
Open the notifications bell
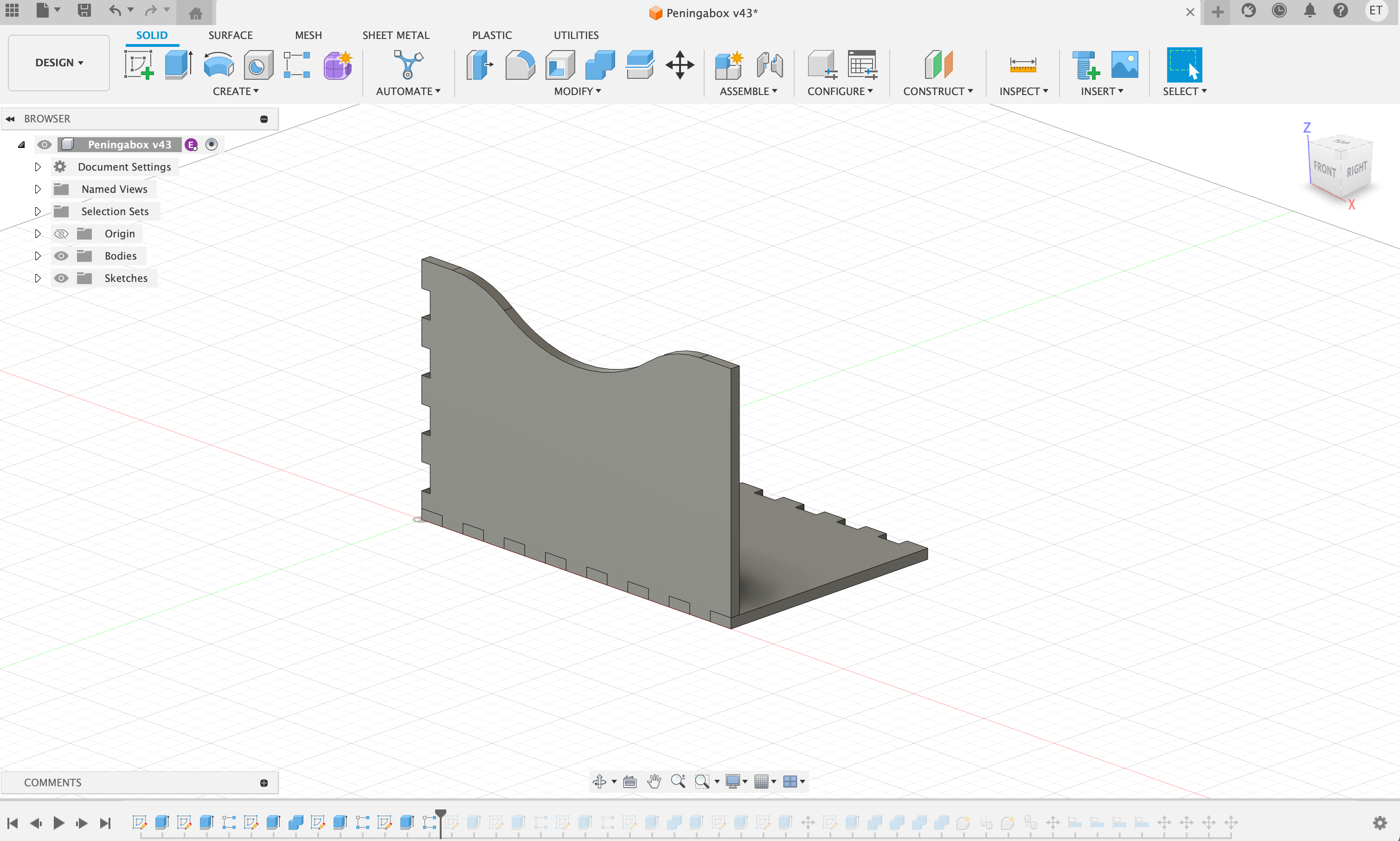1310,11
